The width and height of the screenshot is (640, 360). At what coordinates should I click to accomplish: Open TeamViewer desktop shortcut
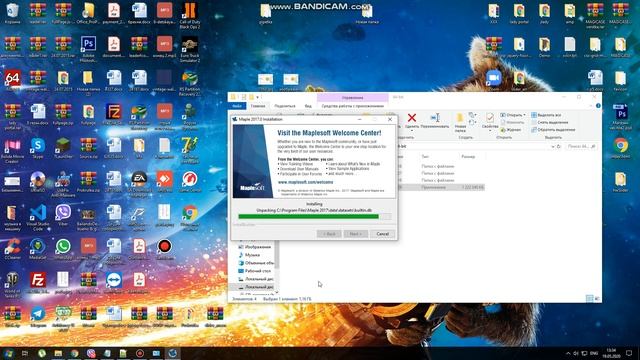(x=113, y=283)
